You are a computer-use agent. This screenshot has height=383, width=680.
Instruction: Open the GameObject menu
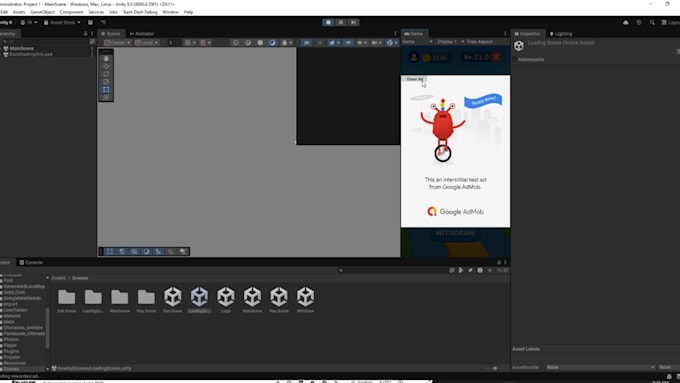42,12
